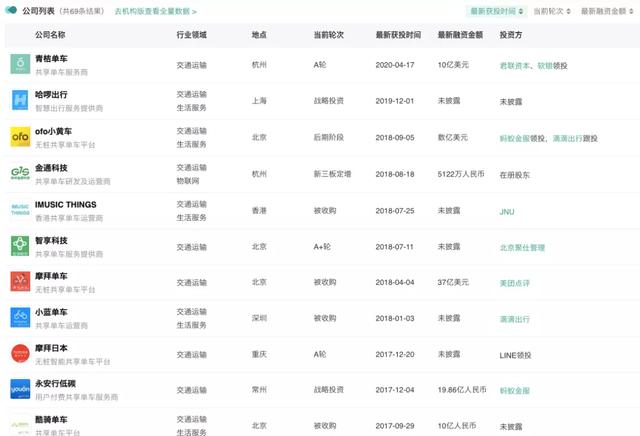Screen dimensions: 640x436
Task: Click the location 深圳
Action: pos(259,318)
